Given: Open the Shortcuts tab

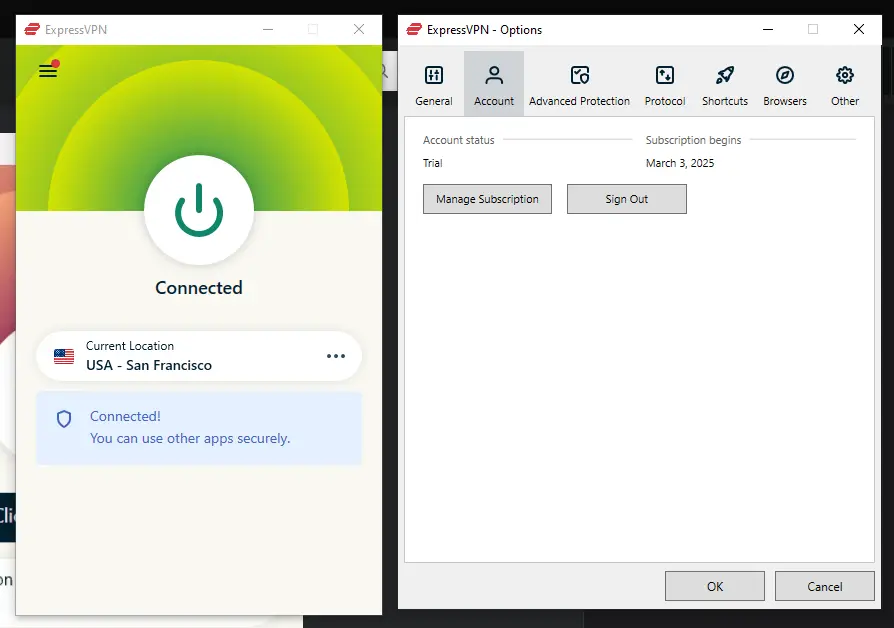Looking at the screenshot, I should tap(725, 85).
